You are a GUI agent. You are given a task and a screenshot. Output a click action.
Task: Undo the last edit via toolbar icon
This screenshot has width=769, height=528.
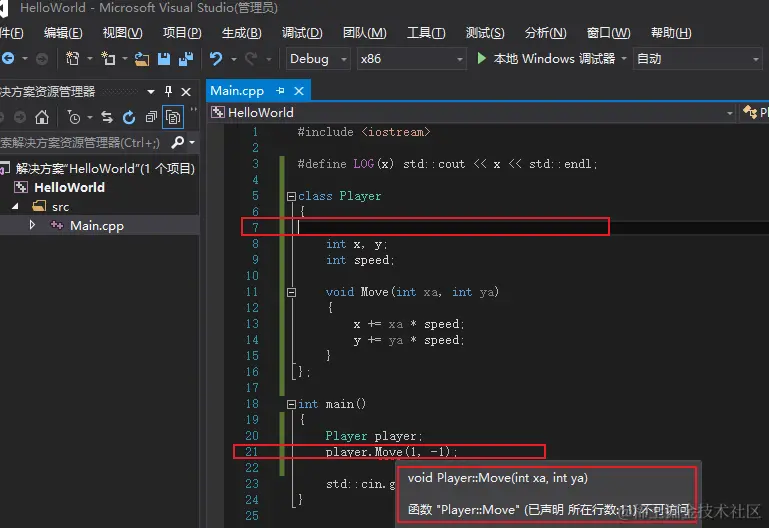(216, 59)
